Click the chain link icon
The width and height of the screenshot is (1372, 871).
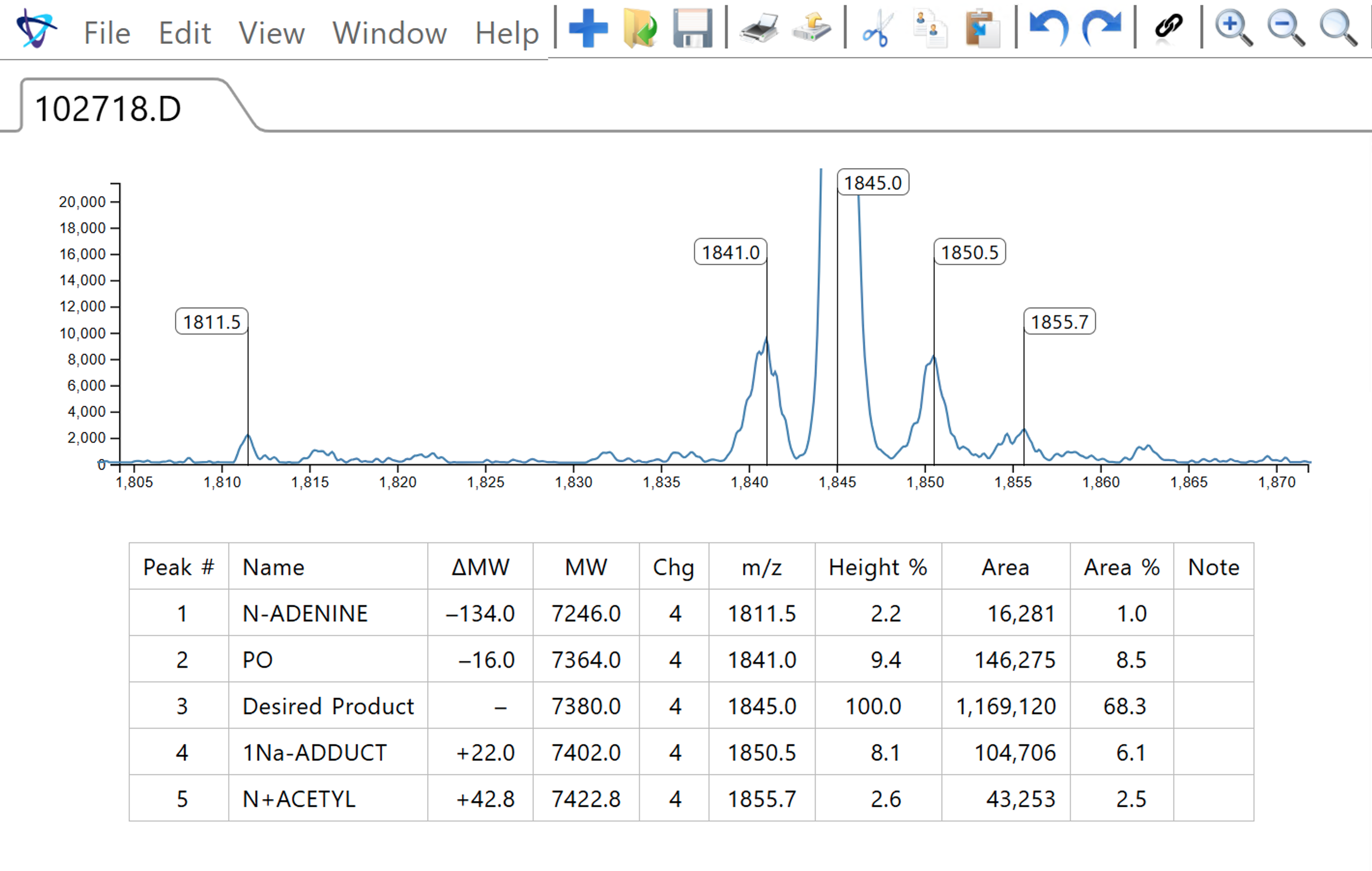[1169, 27]
